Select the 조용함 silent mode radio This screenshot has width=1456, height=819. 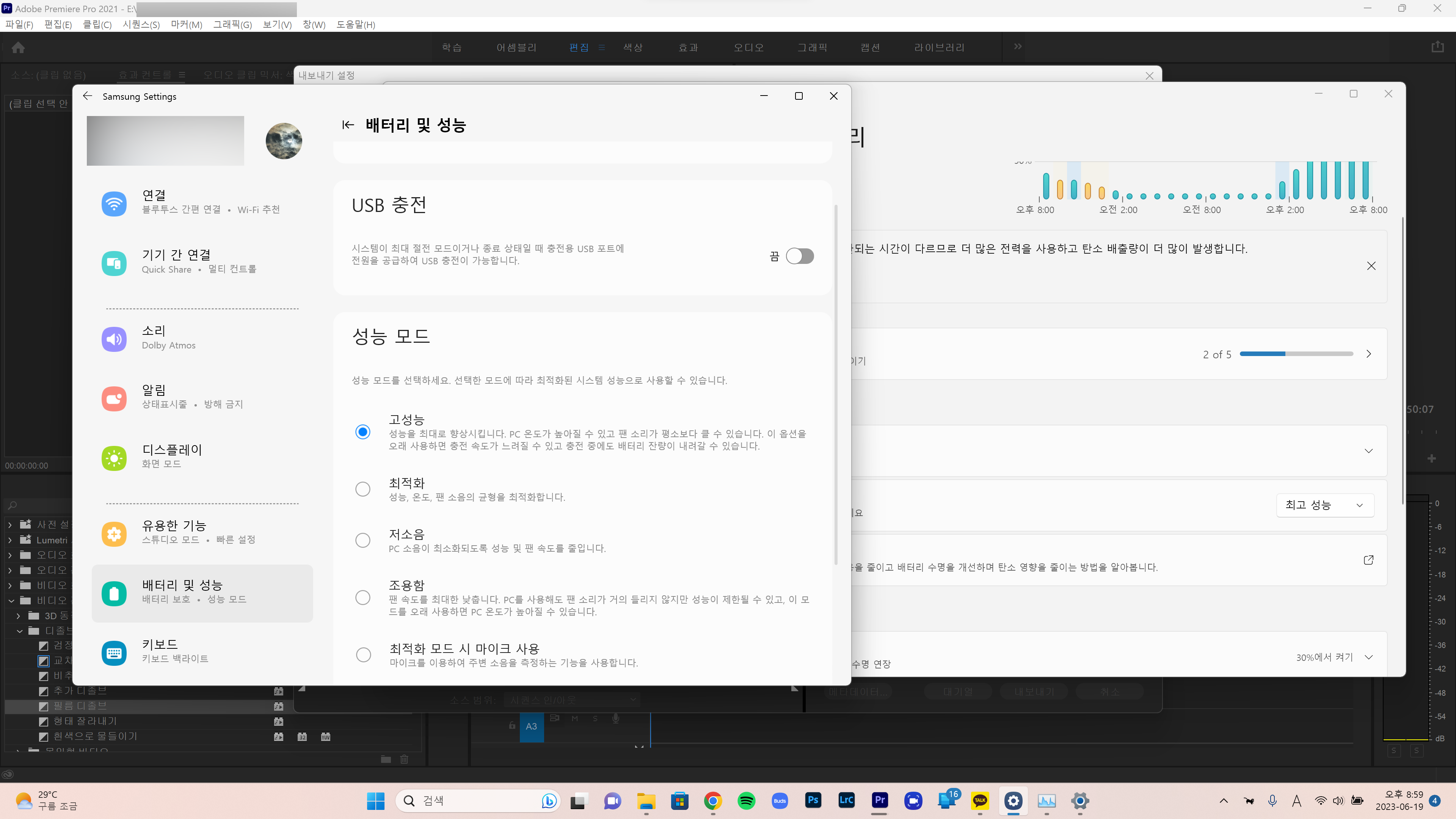362,598
